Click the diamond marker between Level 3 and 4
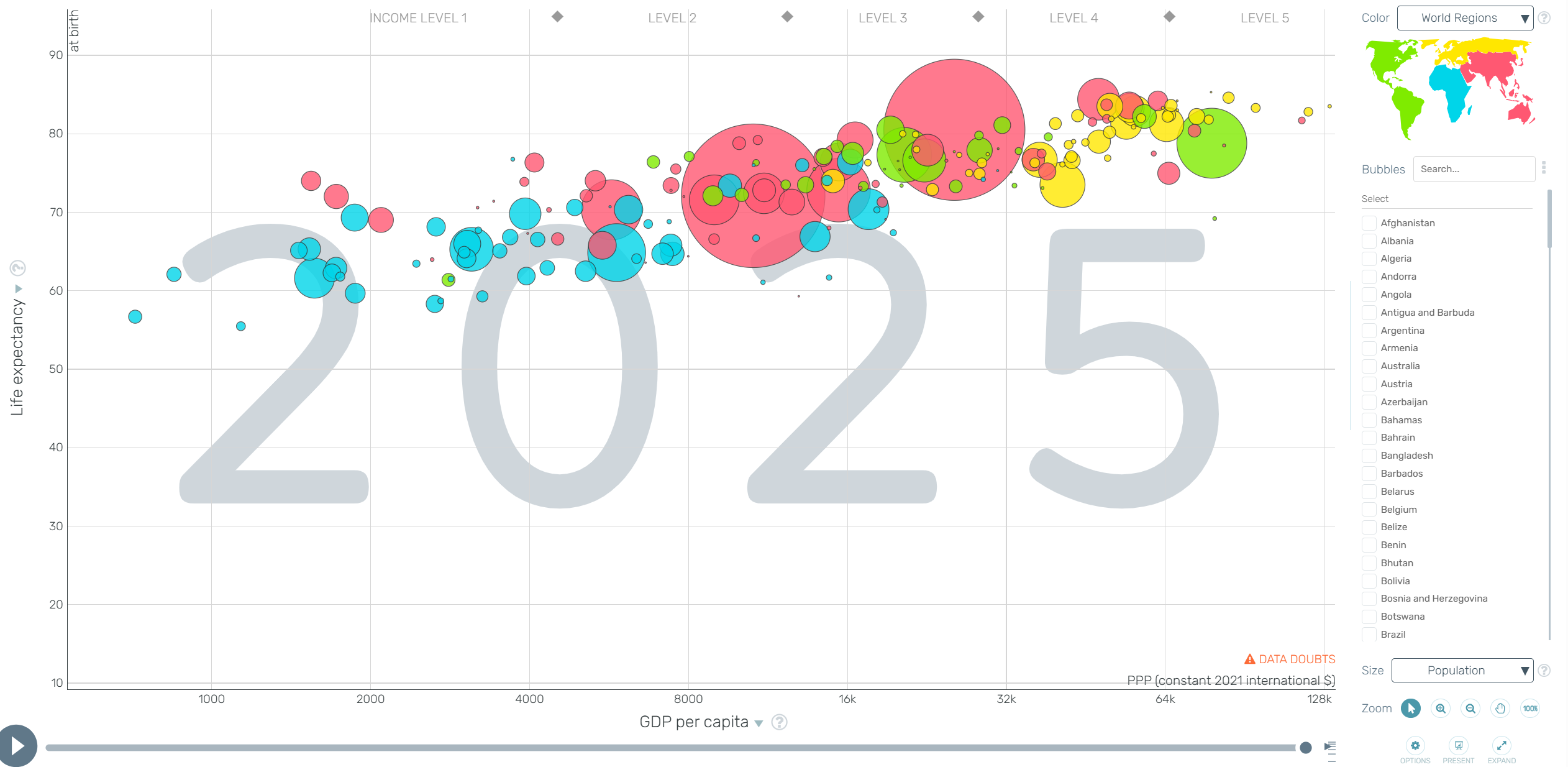This screenshot has height=767, width=1568. click(978, 17)
